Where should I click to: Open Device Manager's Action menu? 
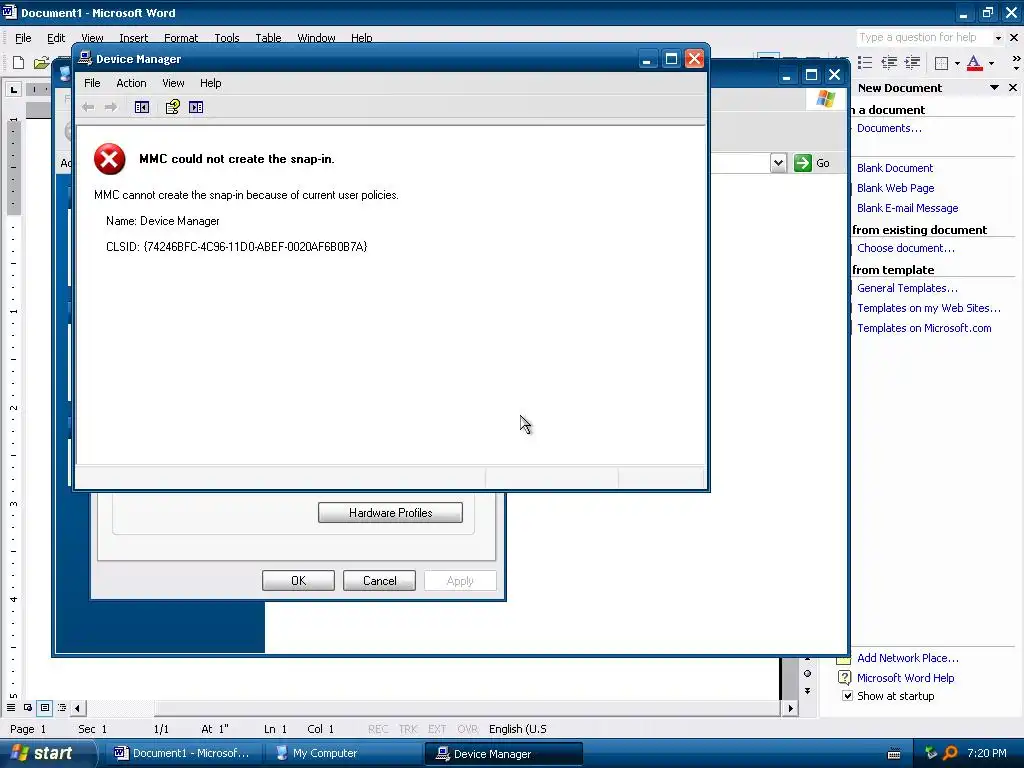131,83
